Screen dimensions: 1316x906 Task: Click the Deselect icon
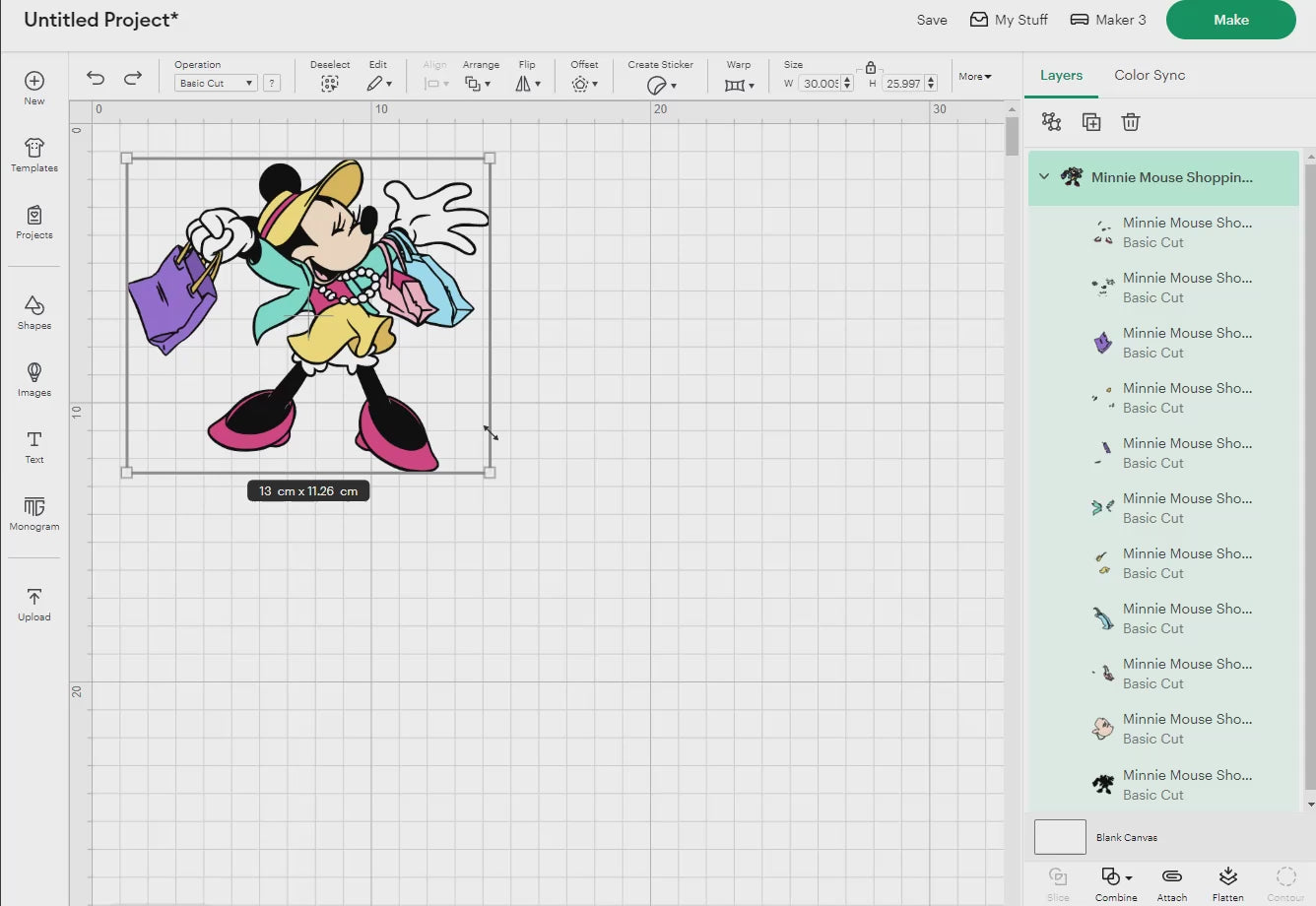pos(330,85)
